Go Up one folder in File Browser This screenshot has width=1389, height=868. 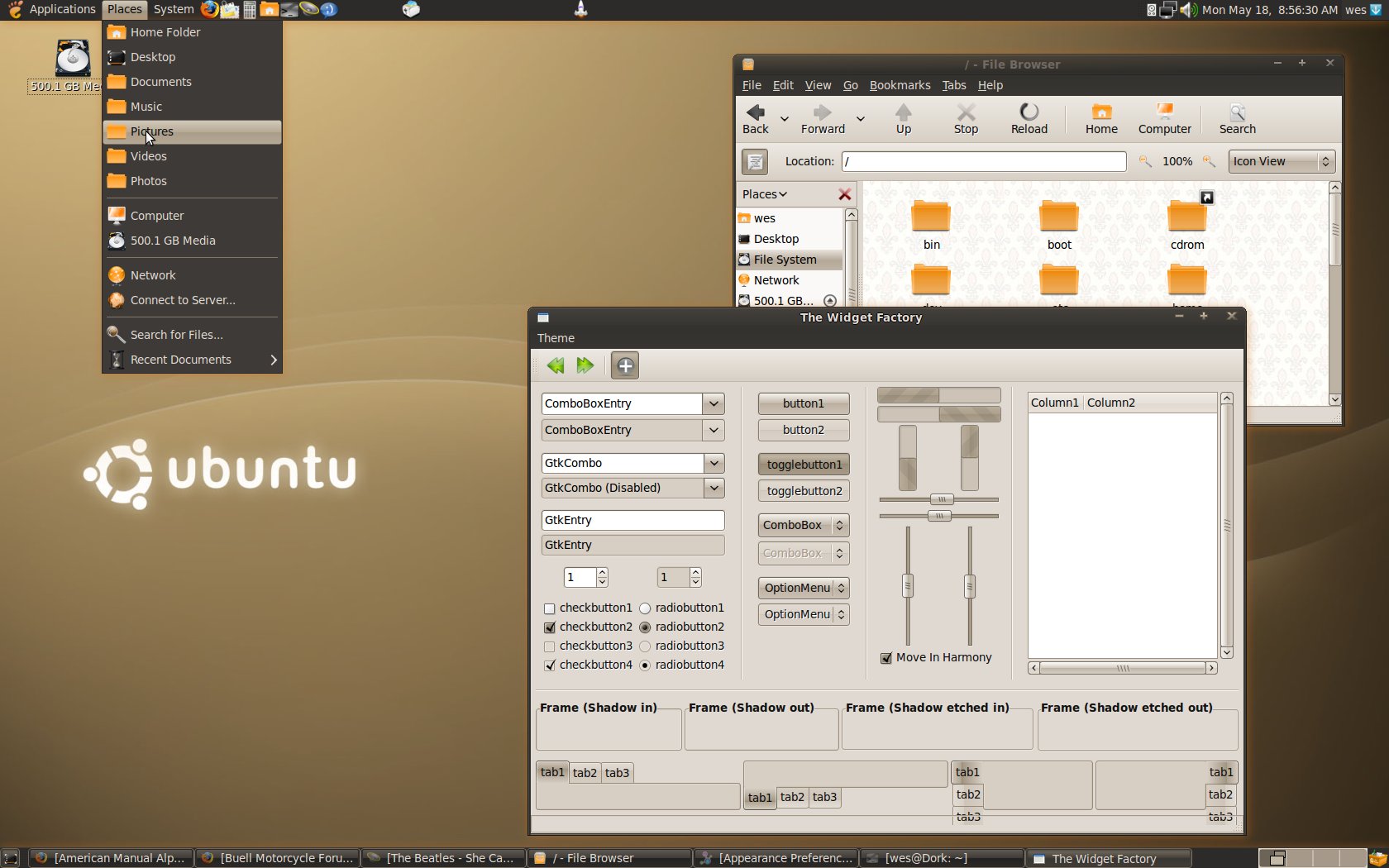904,118
